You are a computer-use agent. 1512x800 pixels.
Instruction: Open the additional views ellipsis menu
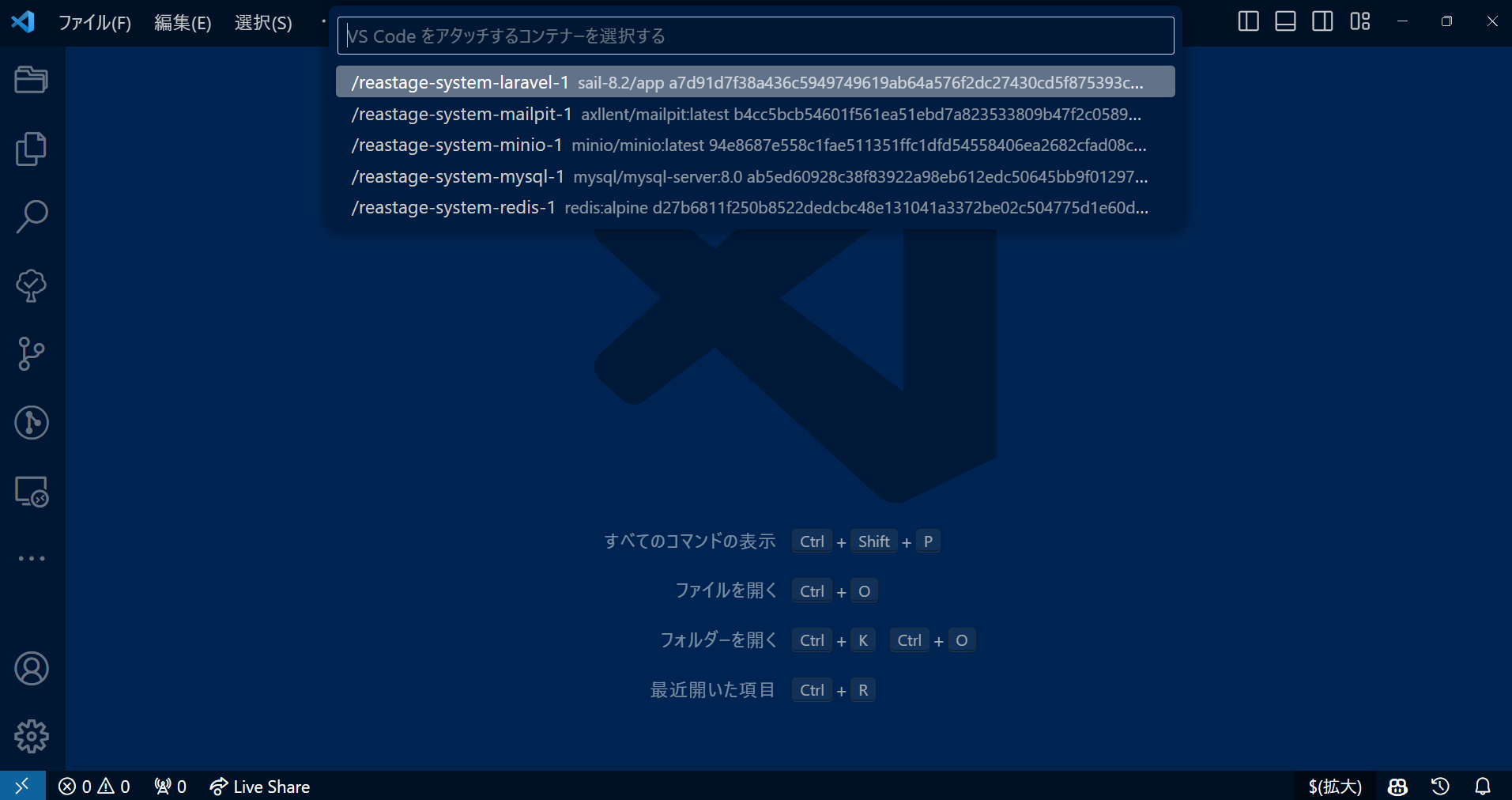31,559
